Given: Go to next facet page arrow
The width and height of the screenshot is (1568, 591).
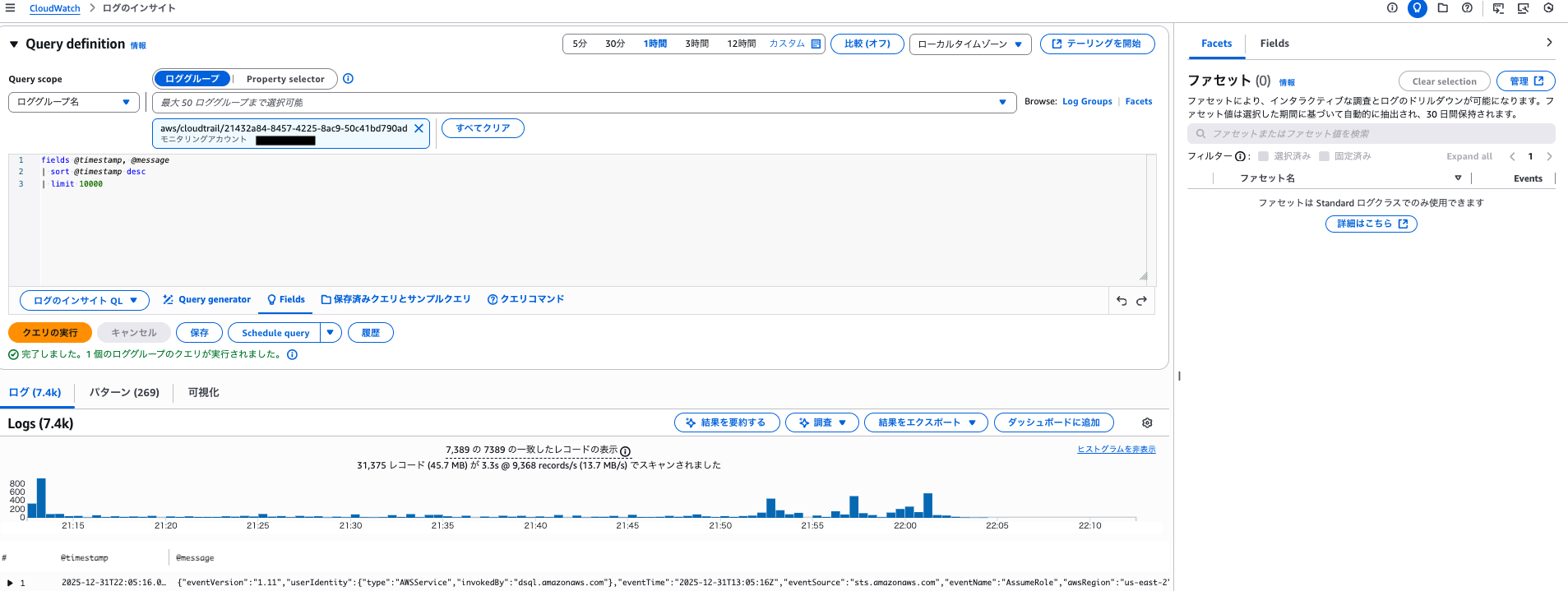Looking at the screenshot, I should coord(1549,156).
